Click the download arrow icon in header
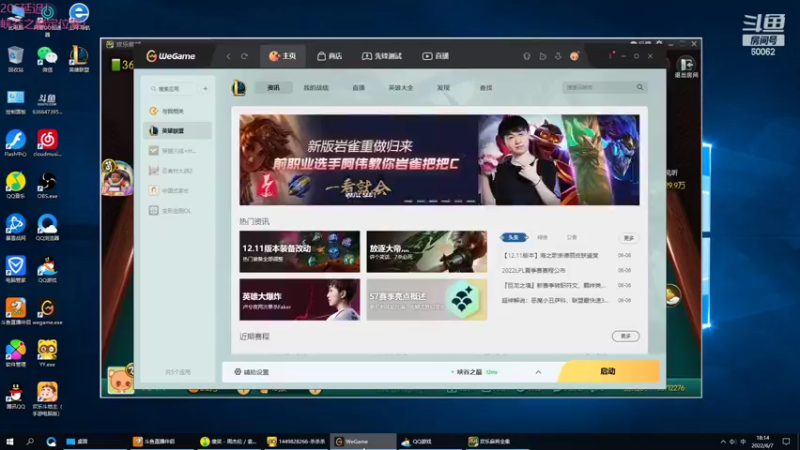Image resolution: width=800 pixels, height=450 pixels. (558, 56)
